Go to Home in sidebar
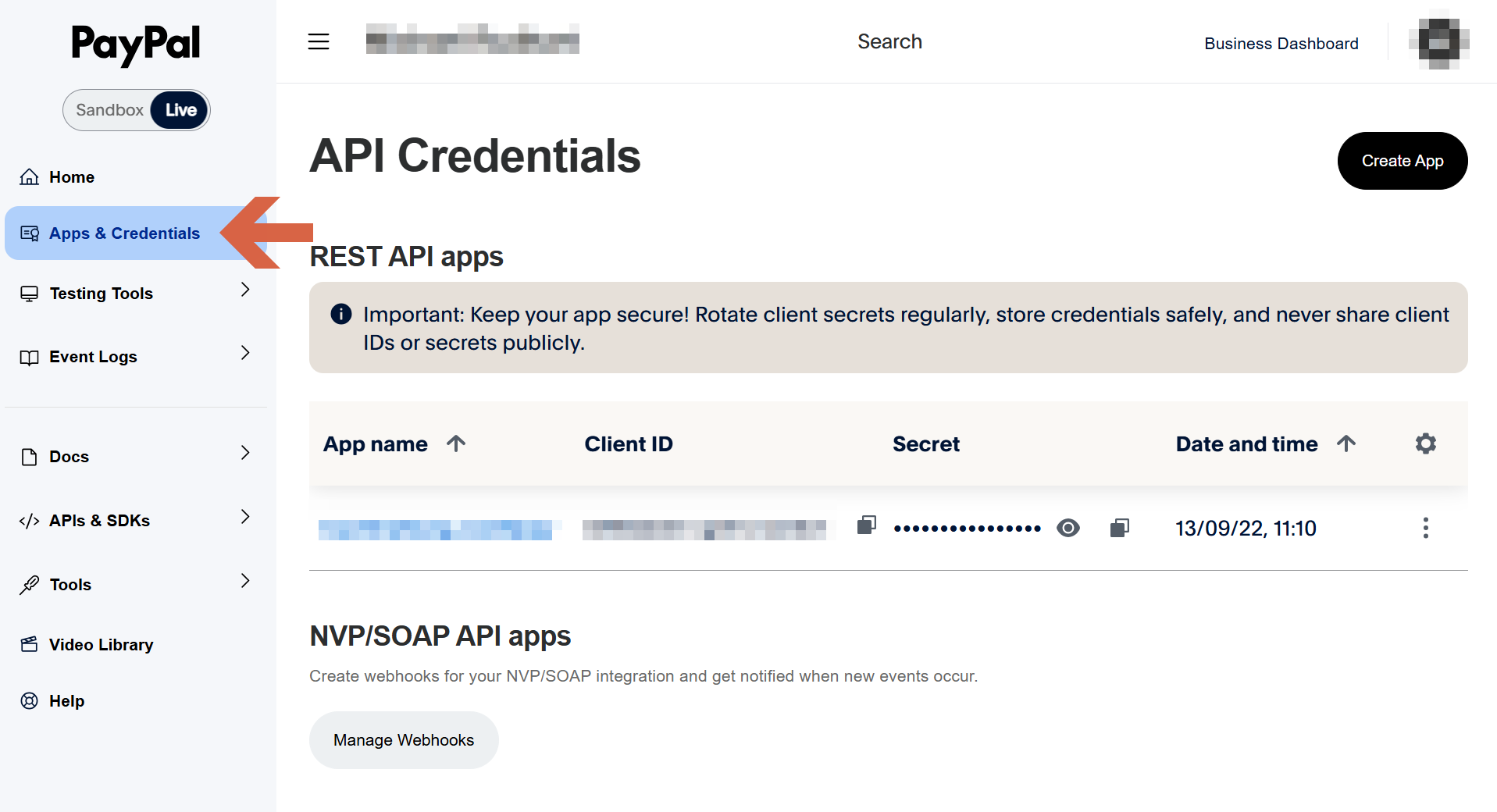 (x=71, y=177)
